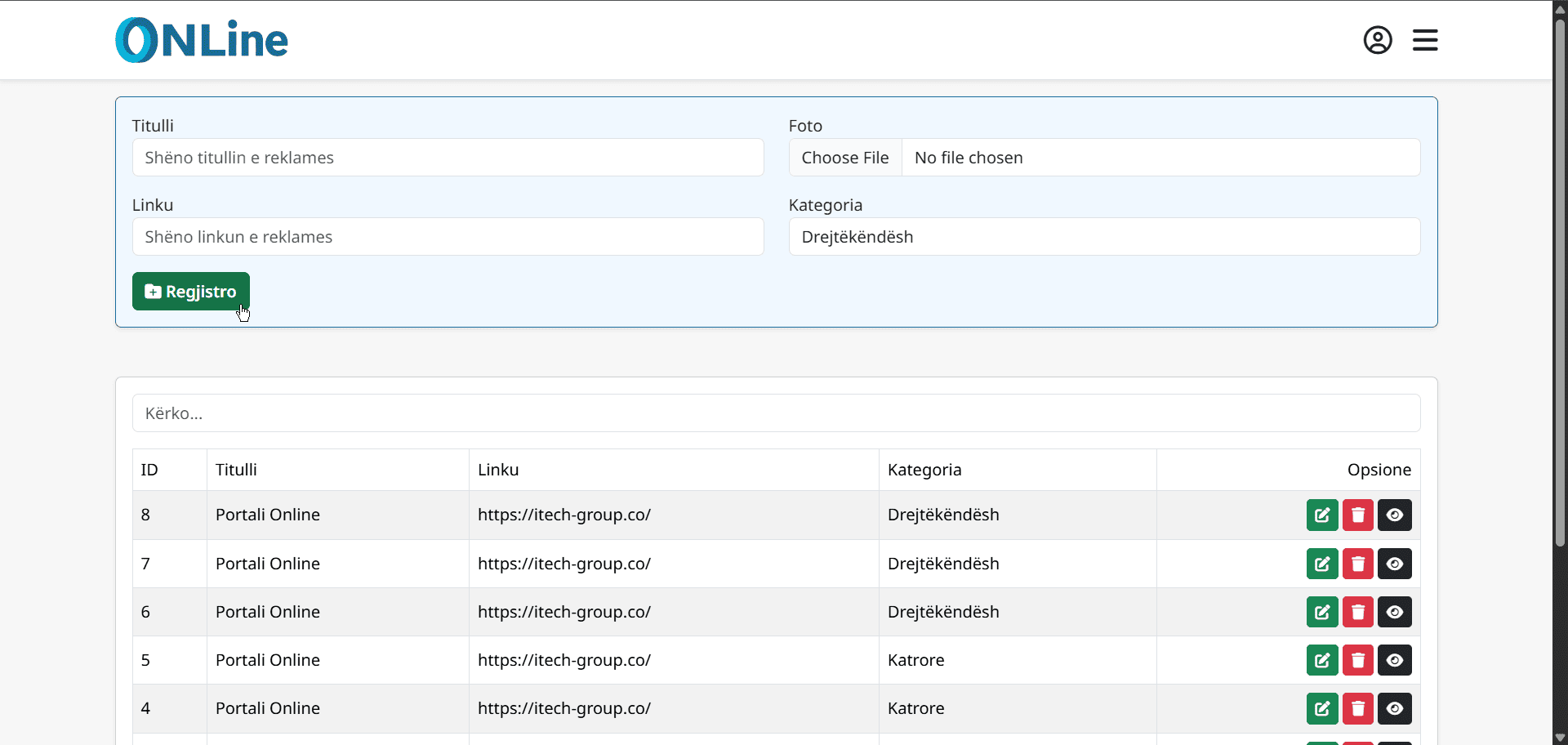Edit the ad with ID 7
Viewport: 1568px width, 745px height.
pyautogui.click(x=1321, y=564)
